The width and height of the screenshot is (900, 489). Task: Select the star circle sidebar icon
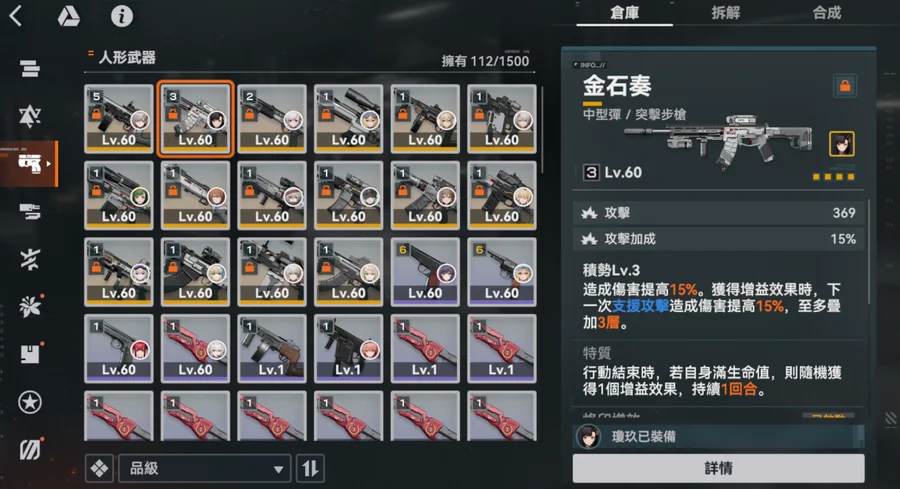pyautogui.click(x=30, y=402)
